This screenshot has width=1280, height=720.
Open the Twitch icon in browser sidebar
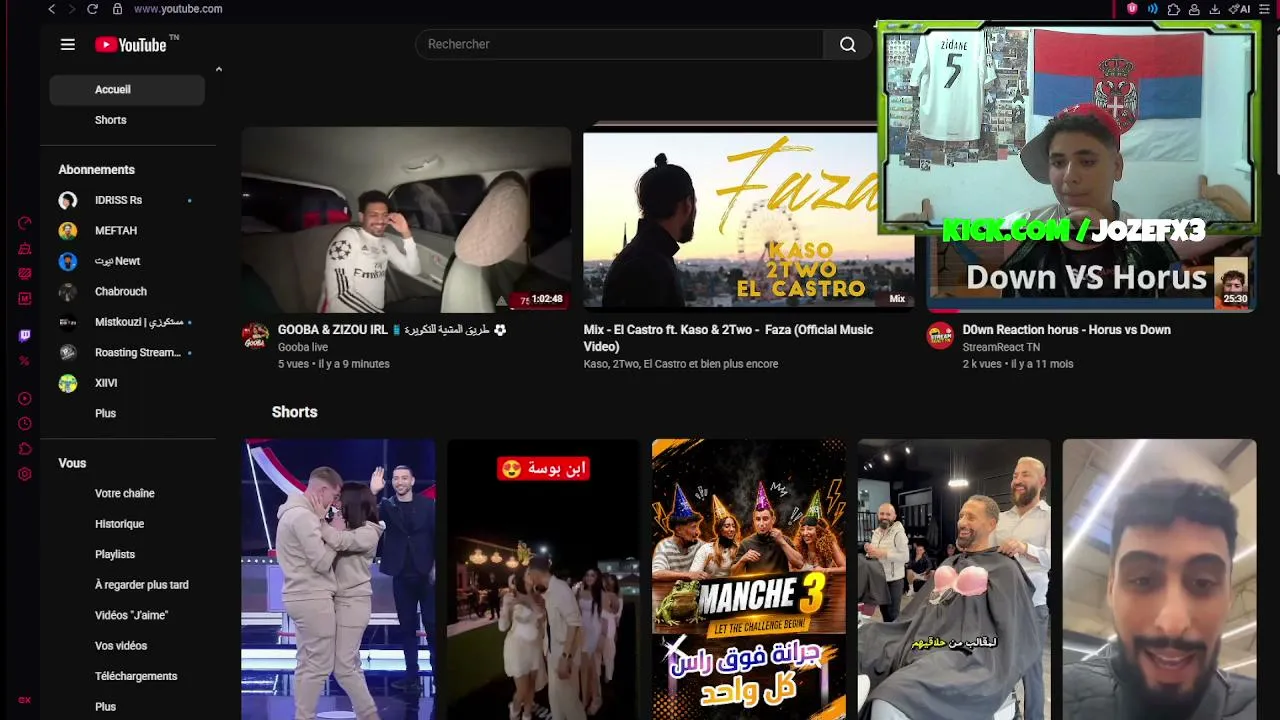point(25,336)
